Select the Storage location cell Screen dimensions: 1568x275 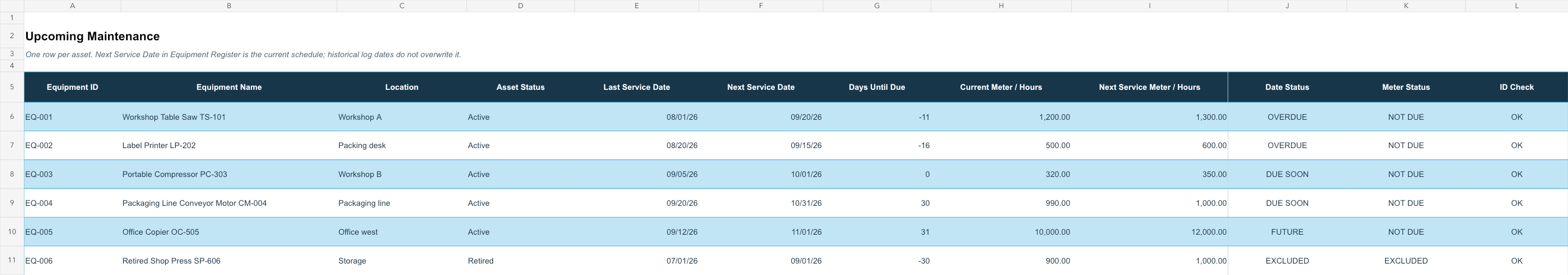tap(402, 260)
